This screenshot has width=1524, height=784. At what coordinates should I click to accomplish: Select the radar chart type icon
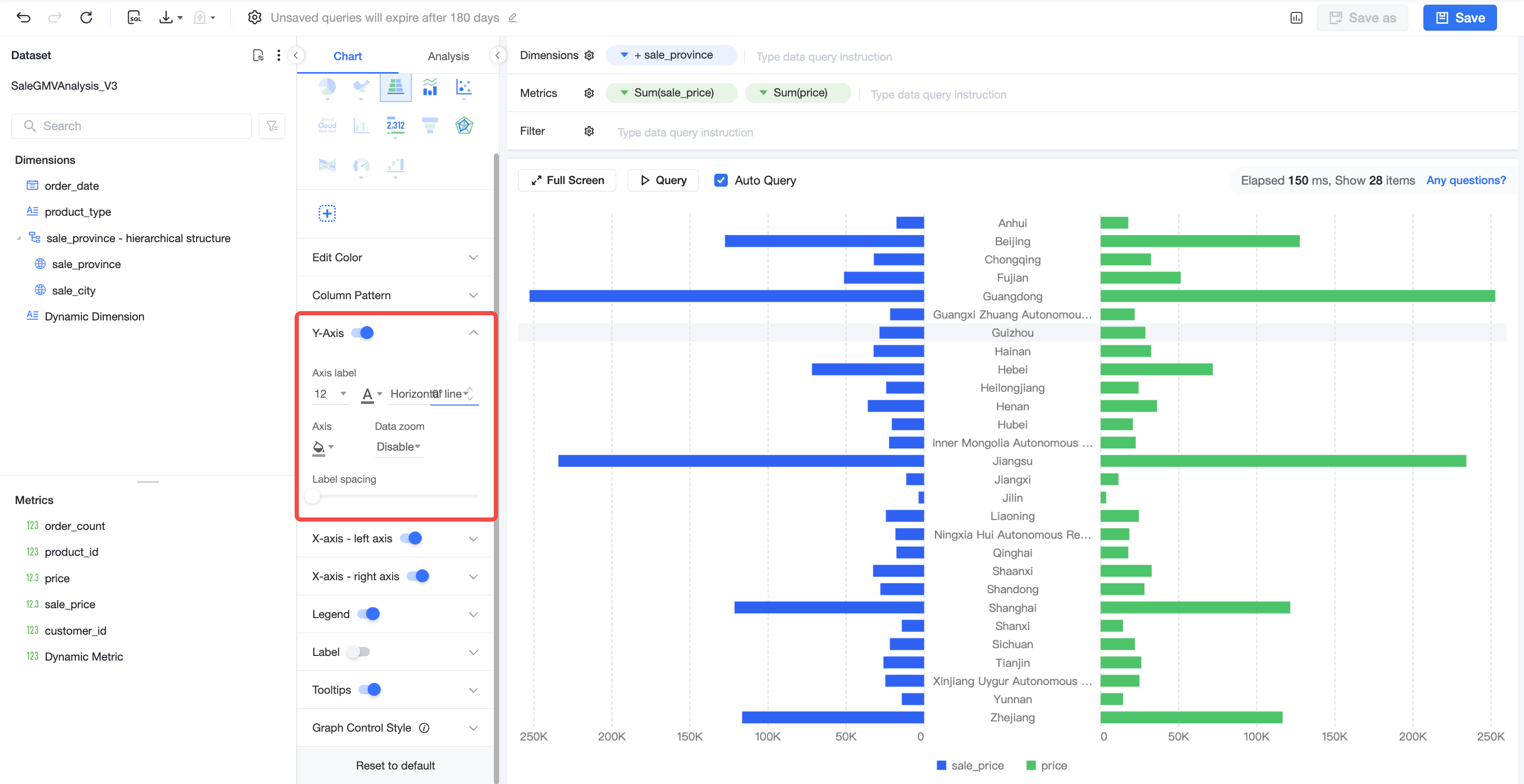point(464,125)
